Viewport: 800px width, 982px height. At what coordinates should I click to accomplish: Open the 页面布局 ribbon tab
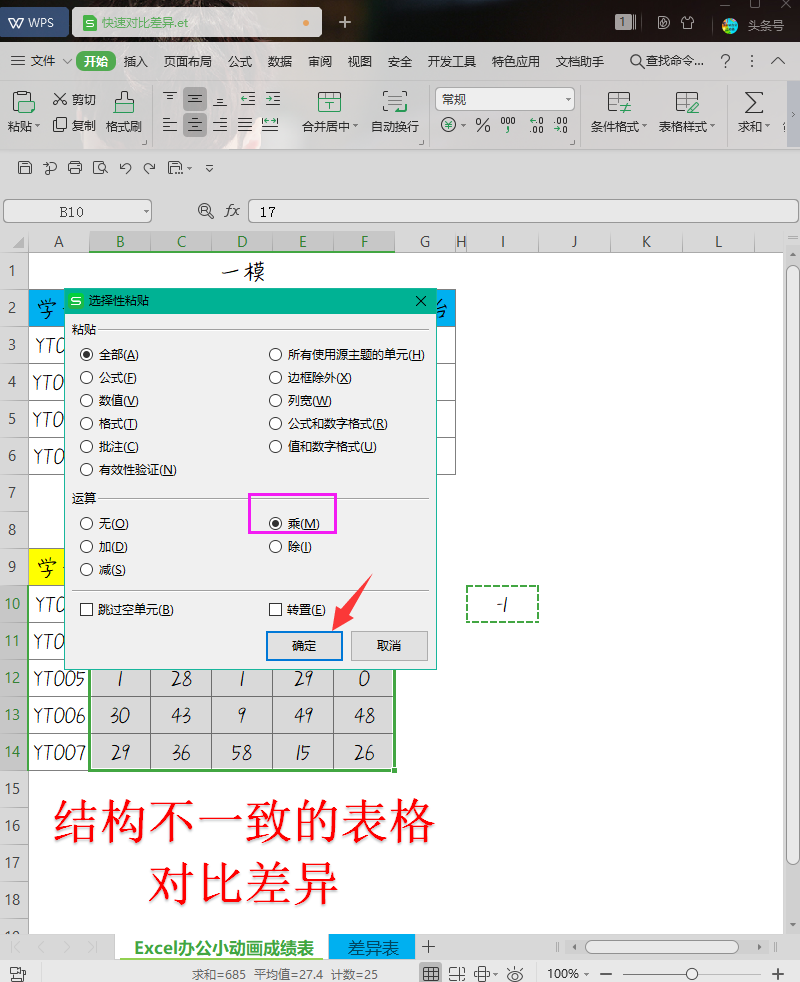click(187, 61)
